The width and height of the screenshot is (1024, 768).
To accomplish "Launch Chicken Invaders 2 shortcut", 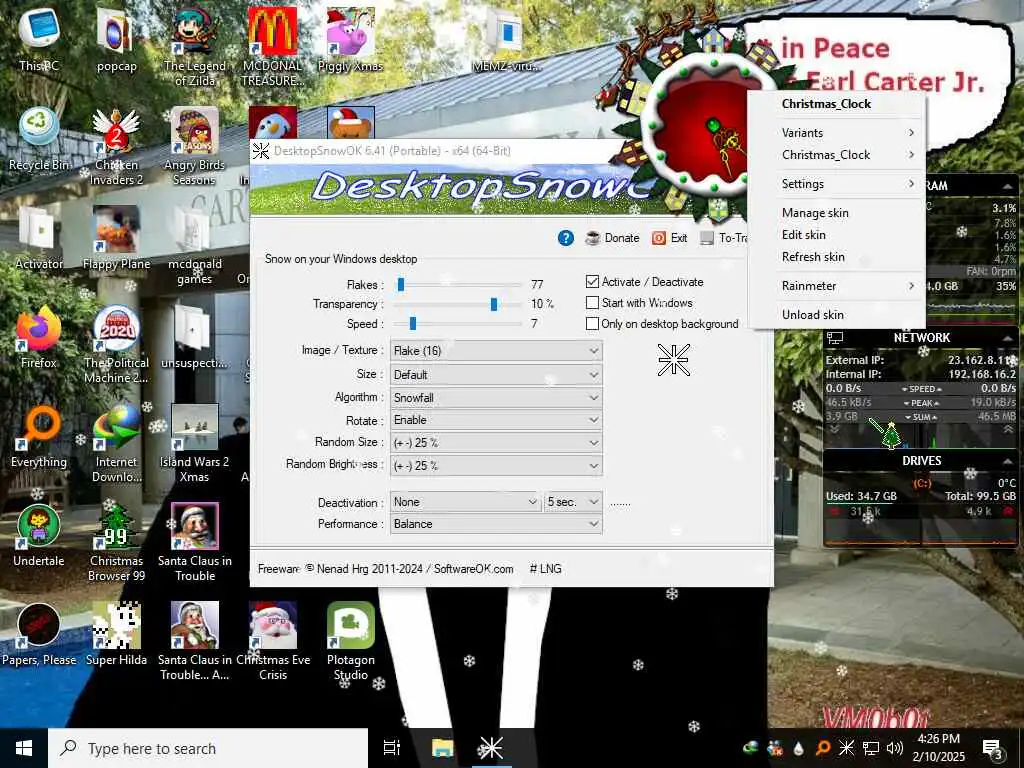I will click(x=116, y=146).
